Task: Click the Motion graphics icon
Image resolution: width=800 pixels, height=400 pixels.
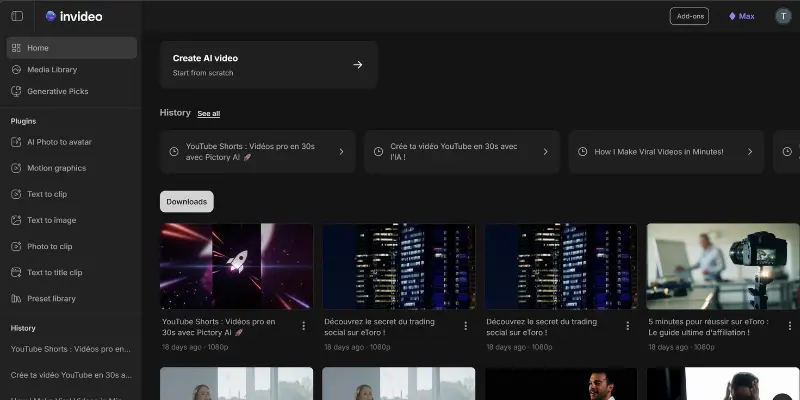Action: coord(16,168)
